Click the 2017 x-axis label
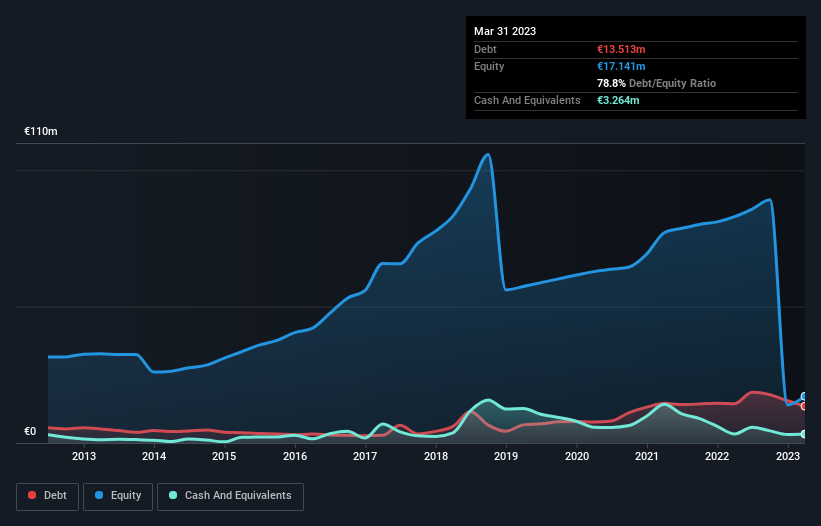This screenshot has width=821, height=526. point(365,456)
